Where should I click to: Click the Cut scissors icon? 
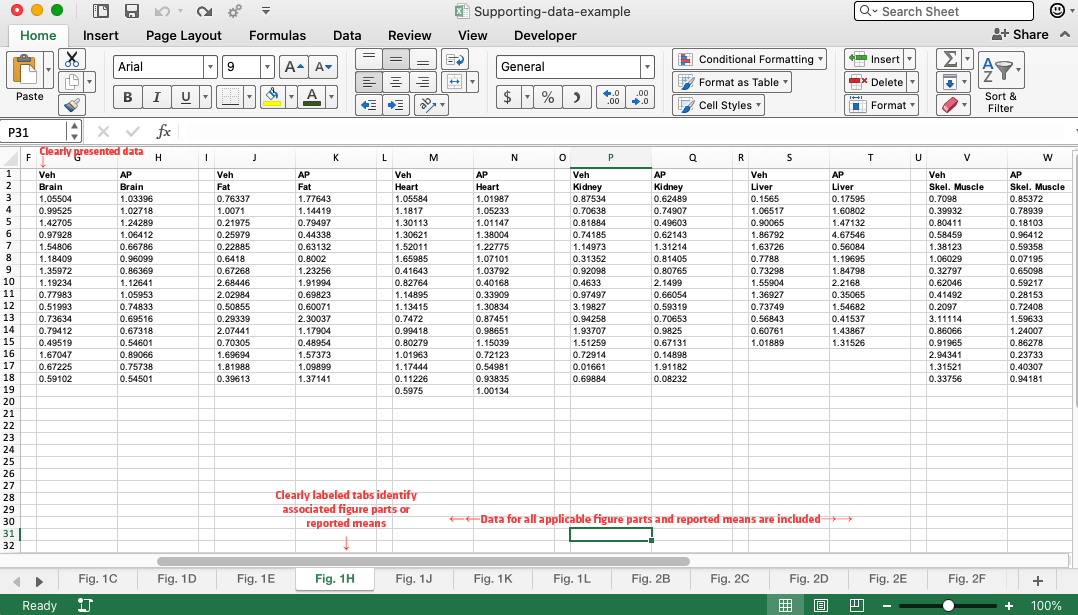click(x=72, y=59)
